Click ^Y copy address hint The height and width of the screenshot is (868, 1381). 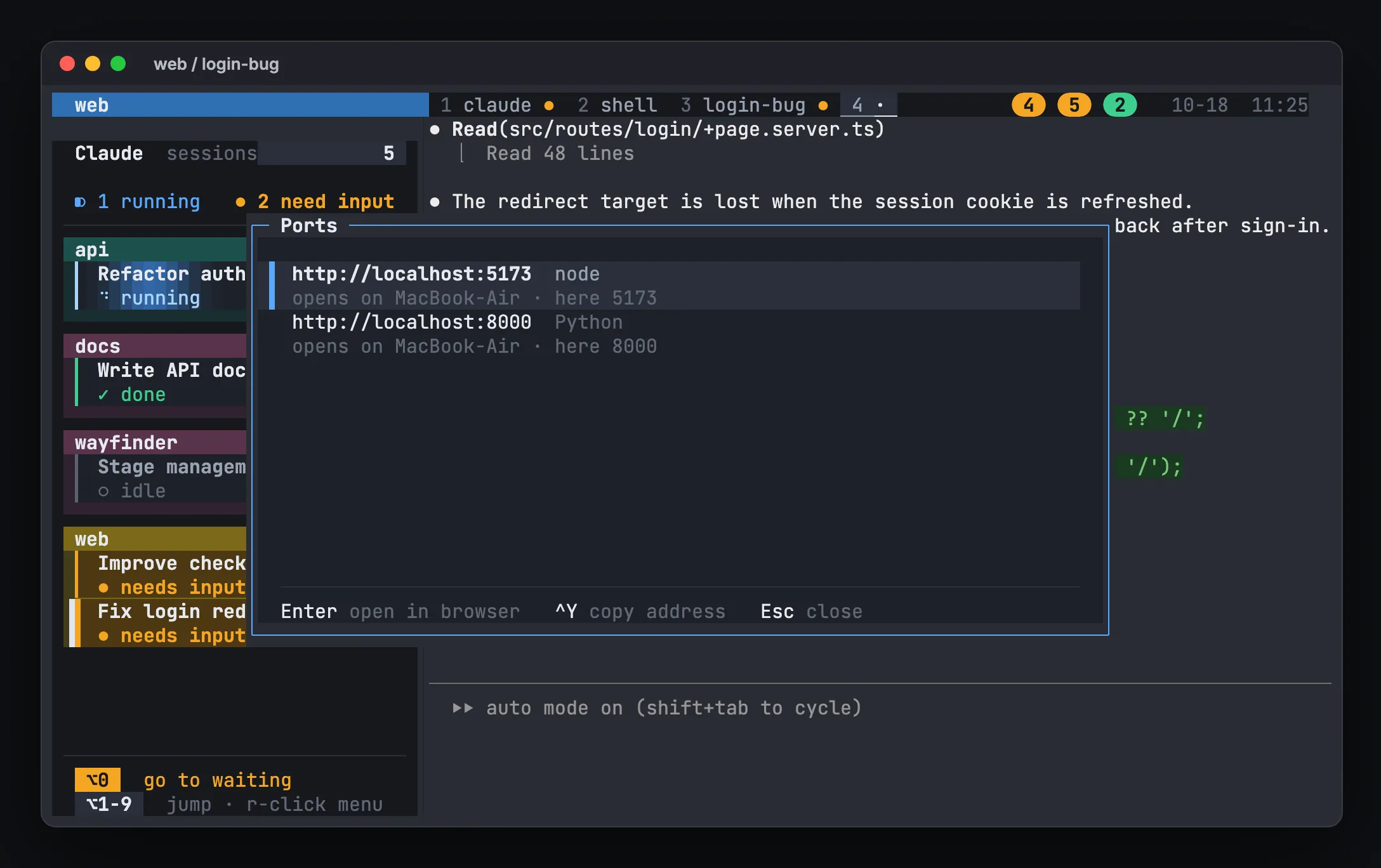(x=640, y=611)
